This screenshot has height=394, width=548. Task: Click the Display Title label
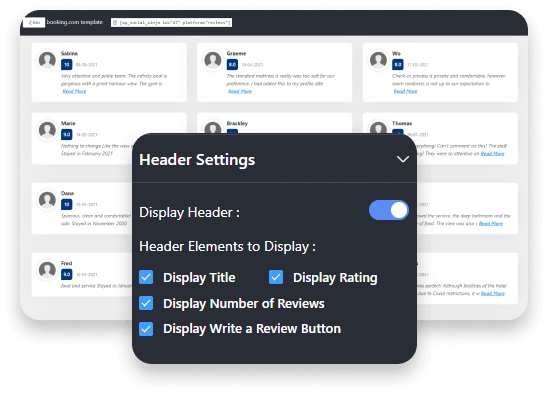tap(199, 278)
